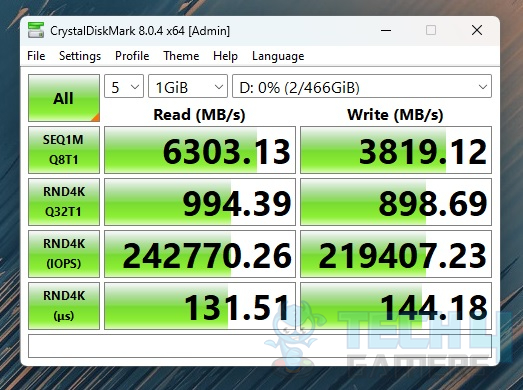Expand the test count dropdown showing 5

(x=124, y=86)
